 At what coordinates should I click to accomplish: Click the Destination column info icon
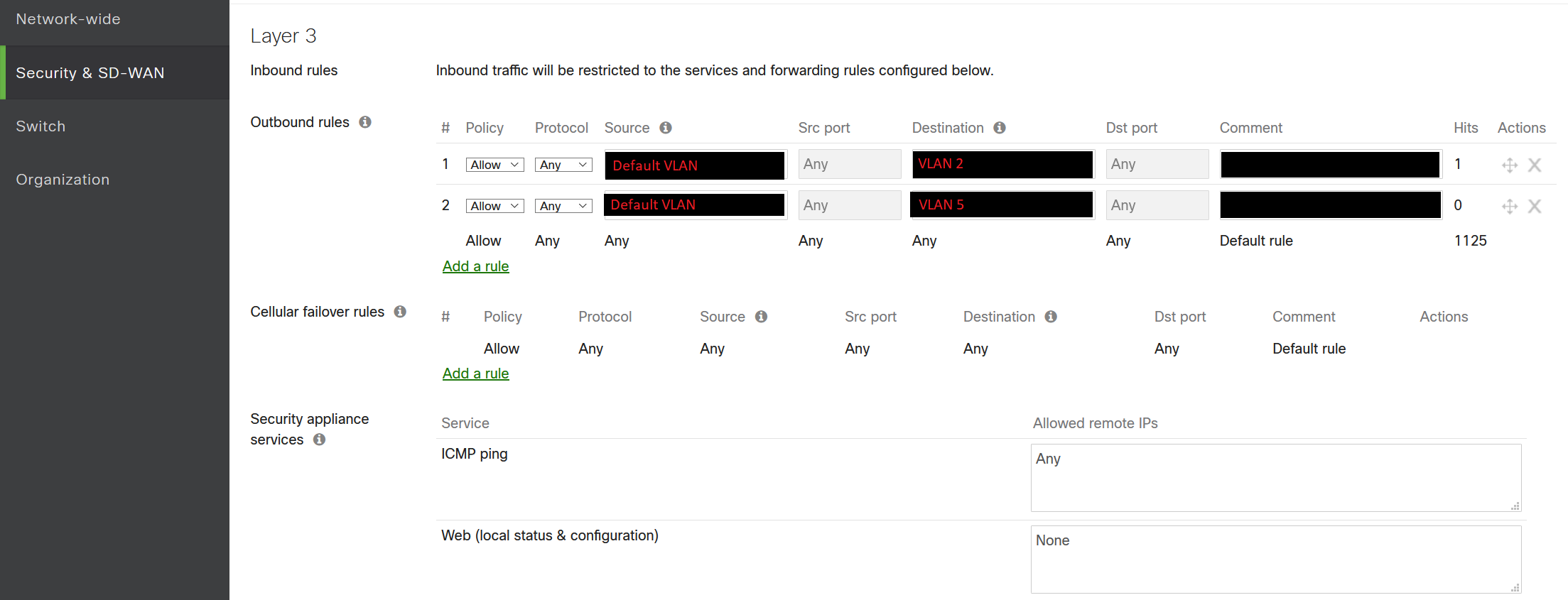[x=1000, y=128]
